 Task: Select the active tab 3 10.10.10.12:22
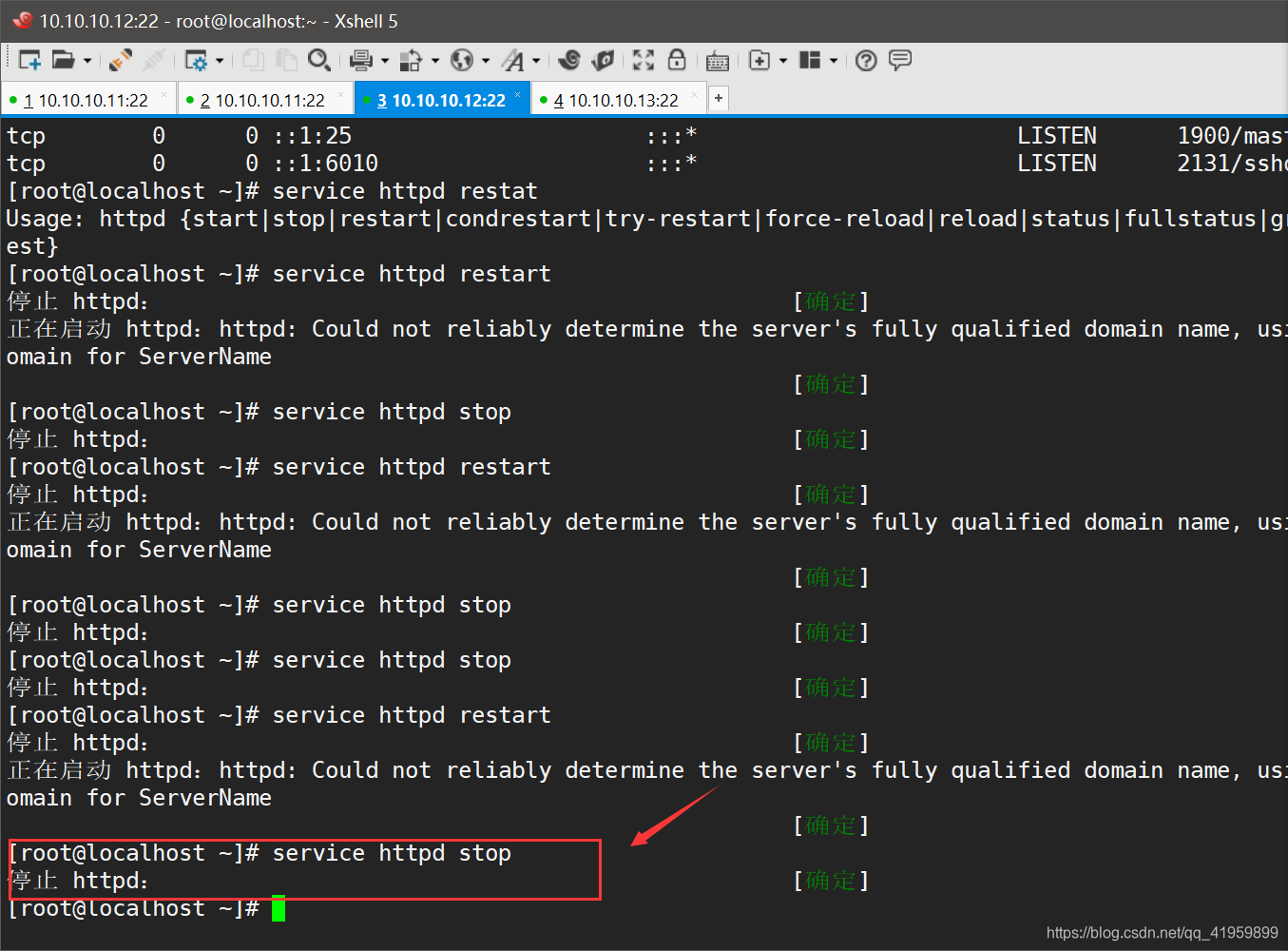[441, 100]
